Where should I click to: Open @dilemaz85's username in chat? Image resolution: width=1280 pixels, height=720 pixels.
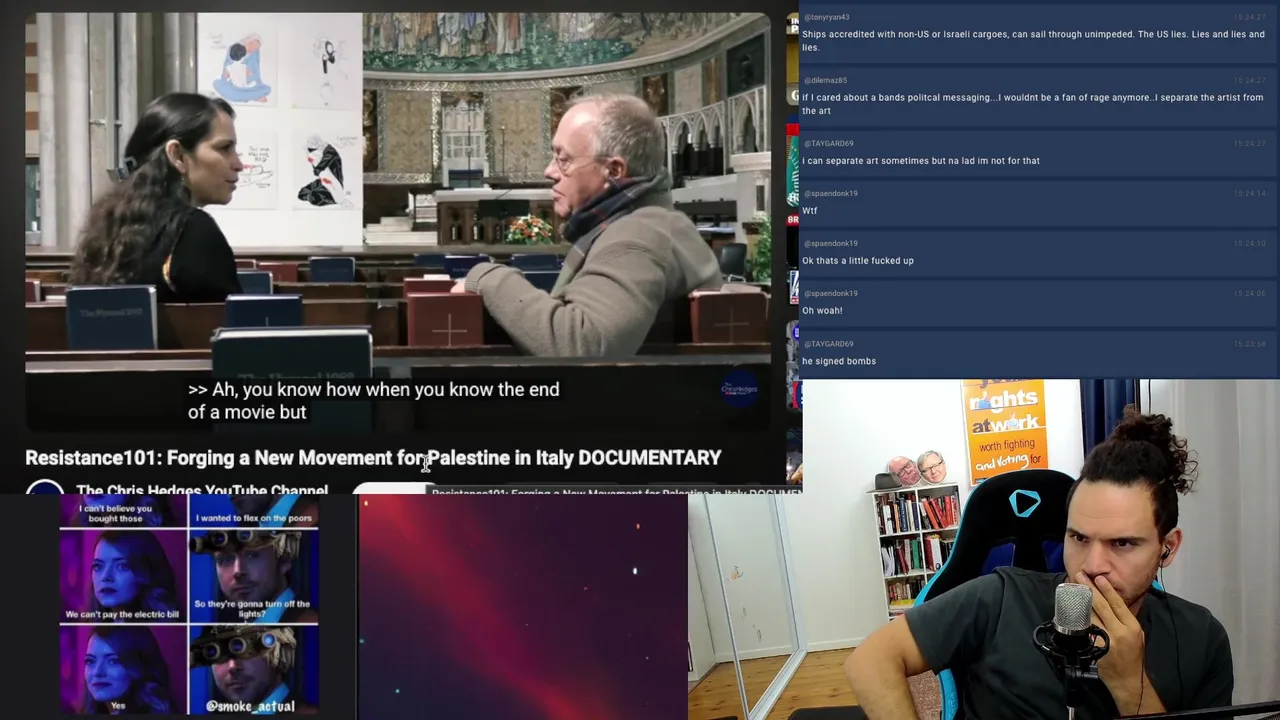[x=825, y=80]
